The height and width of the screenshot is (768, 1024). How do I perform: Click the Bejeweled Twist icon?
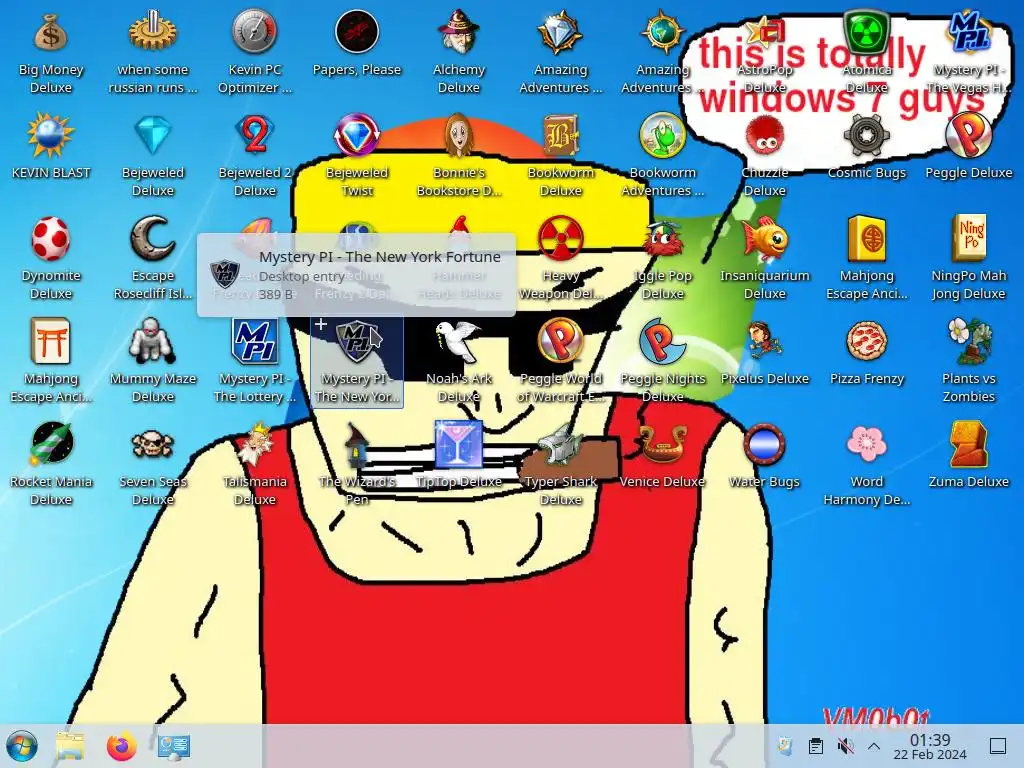click(x=357, y=135)
